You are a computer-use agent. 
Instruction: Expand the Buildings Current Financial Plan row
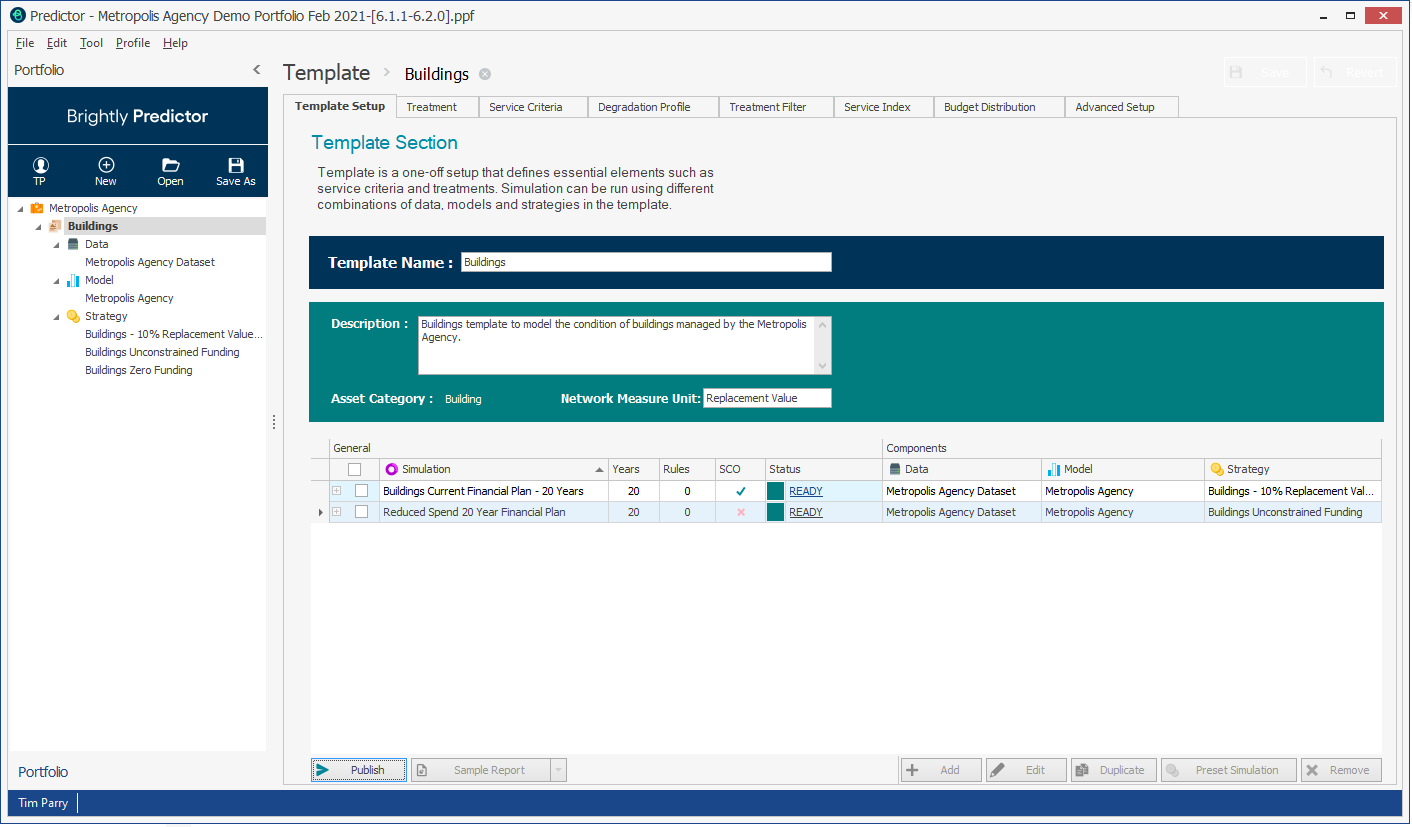(337, 491)
